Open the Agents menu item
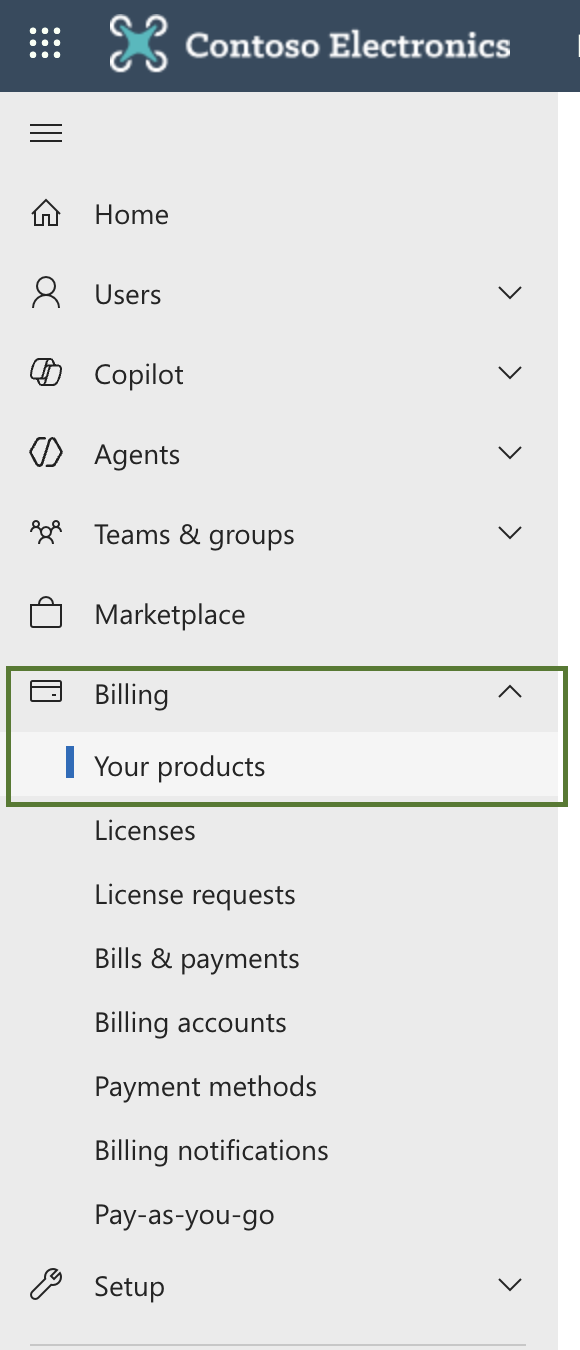The height and width of the screenshot is (1350, 580). click(x=137, y=455)
